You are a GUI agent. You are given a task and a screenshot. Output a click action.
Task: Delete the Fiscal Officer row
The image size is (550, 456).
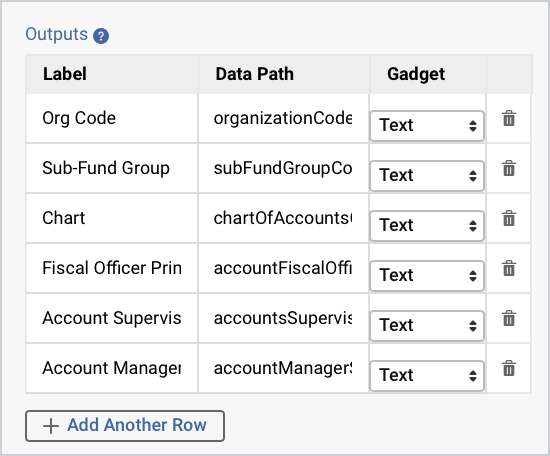[509, 268]
